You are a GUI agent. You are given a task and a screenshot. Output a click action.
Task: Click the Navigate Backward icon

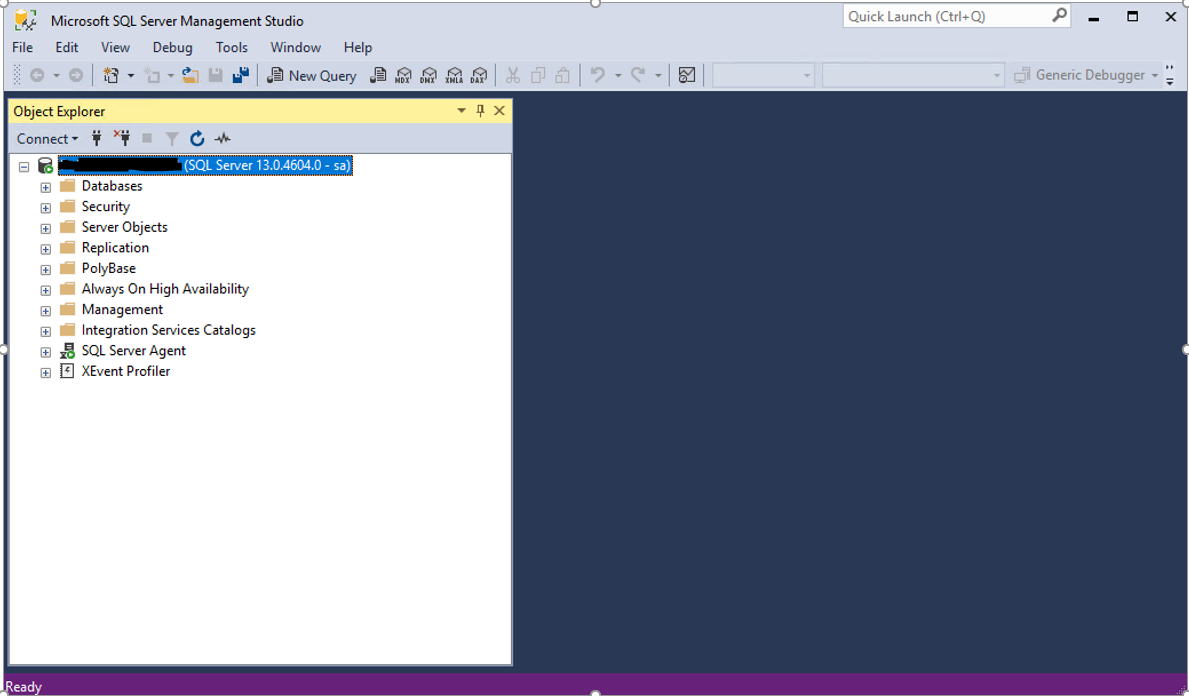click(37, 75)
